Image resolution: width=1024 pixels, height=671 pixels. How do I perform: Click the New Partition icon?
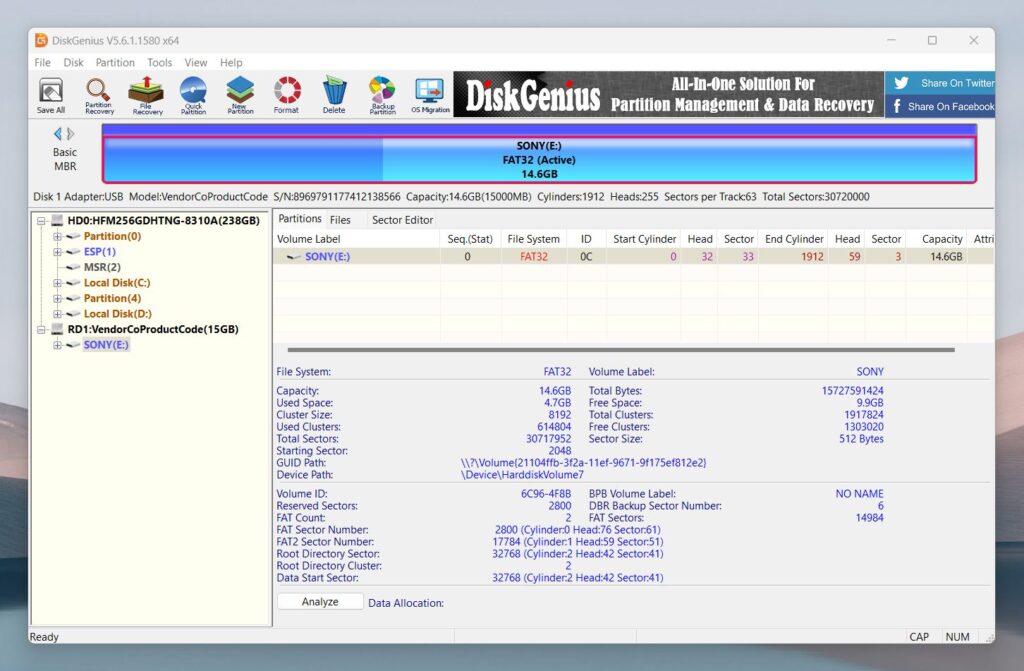pos(240,94)
